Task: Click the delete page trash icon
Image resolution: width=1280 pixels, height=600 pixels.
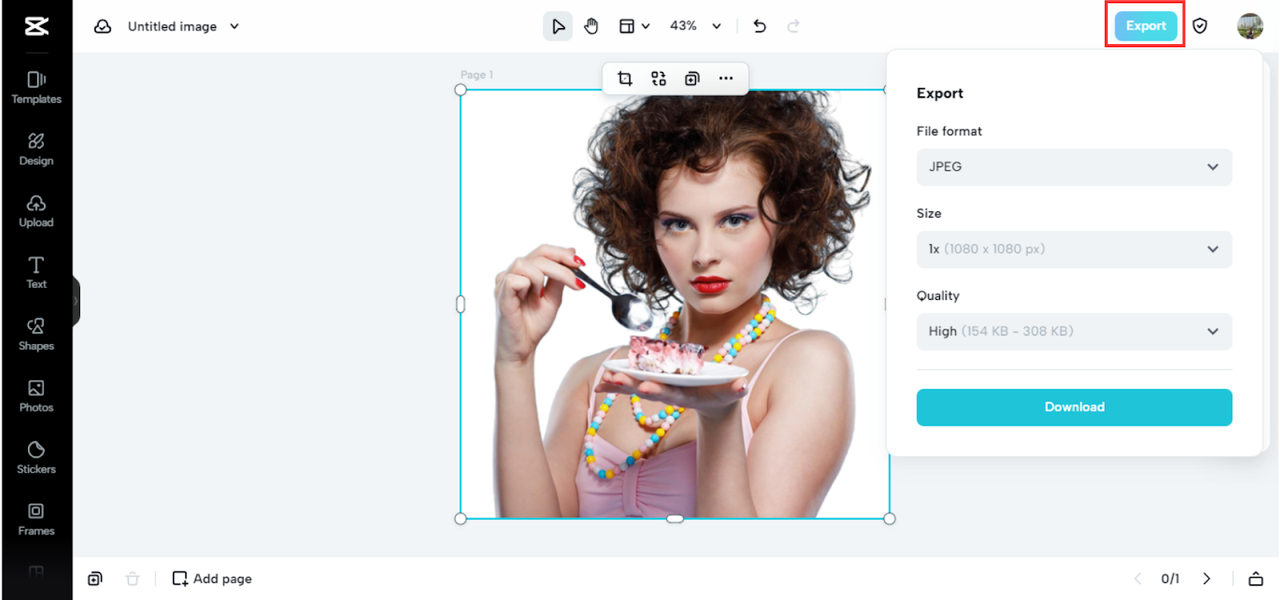Action: [132, 578]
